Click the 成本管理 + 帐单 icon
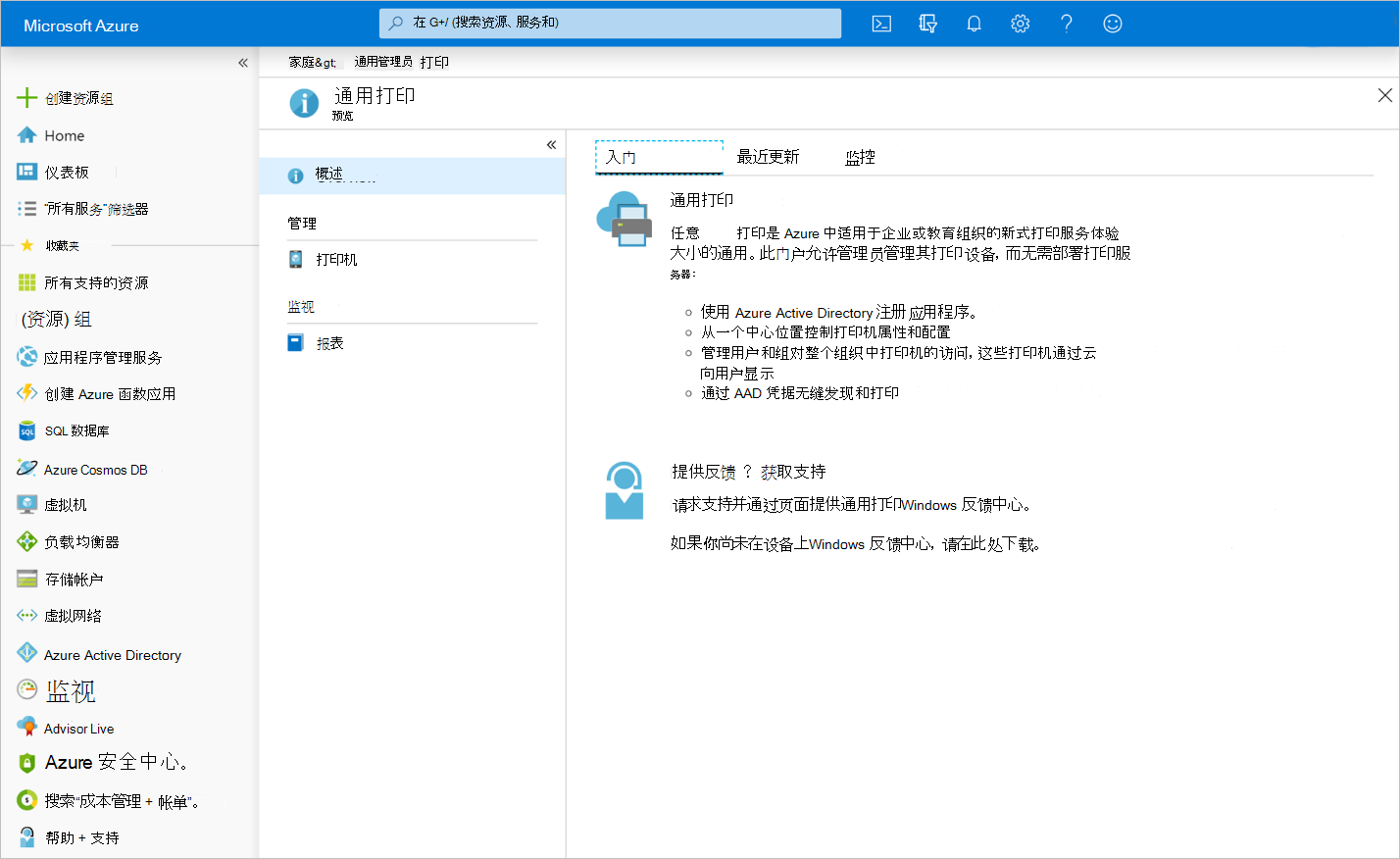 pyautogui.click(x=27, y=800)
